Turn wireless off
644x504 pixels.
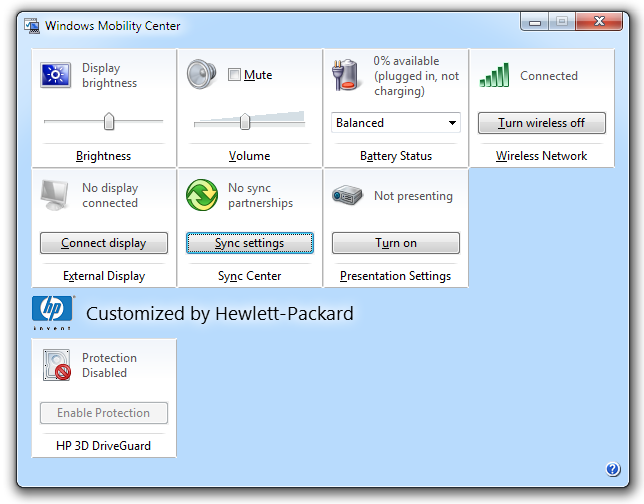click(x=541, y=123)
